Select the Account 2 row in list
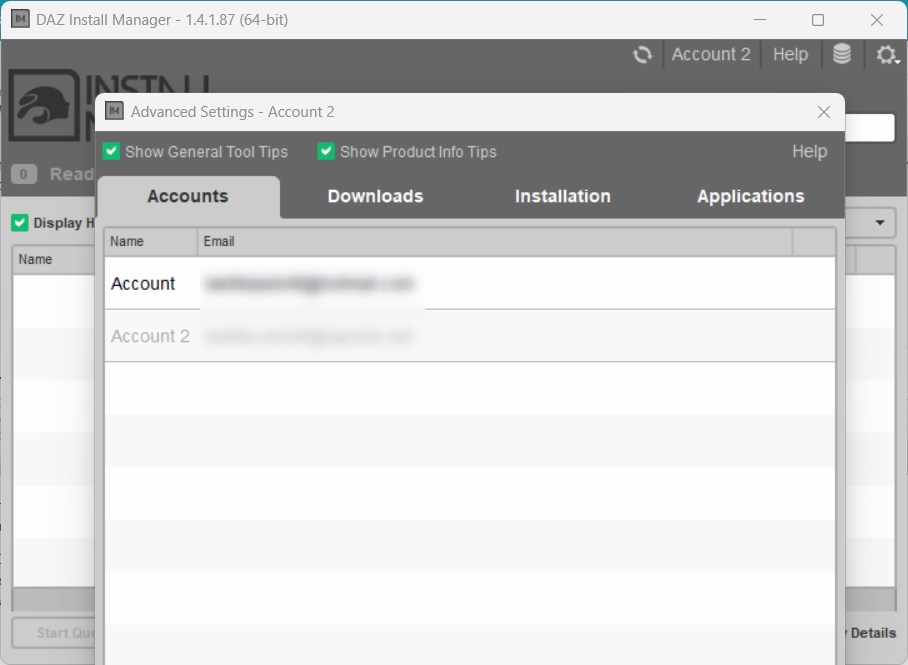This screenshot has width=908, height=665. pos(470,336)
